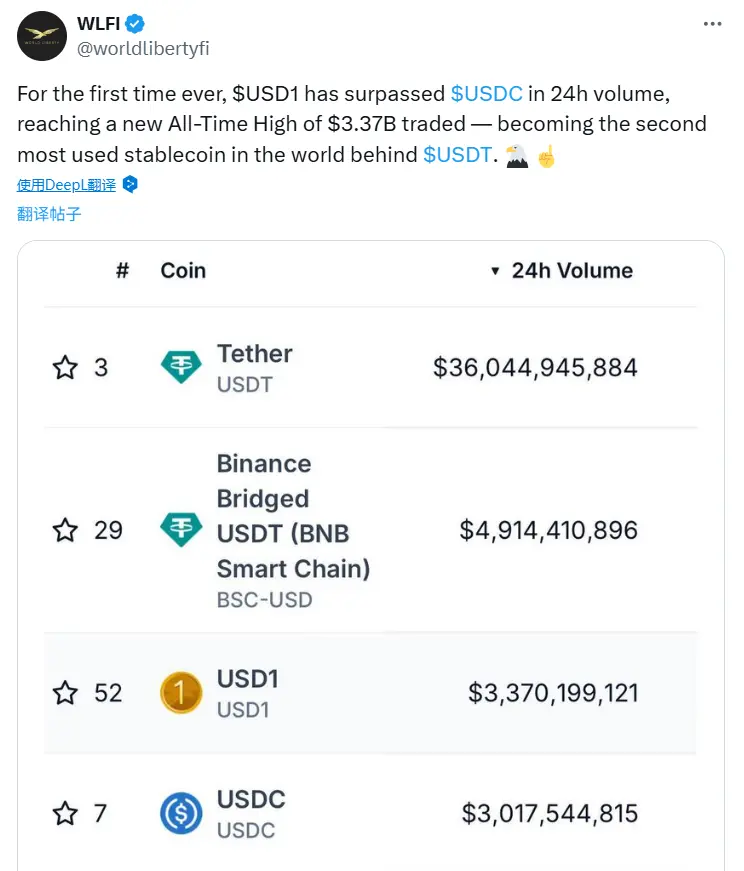This screenshot has width=744, height=871.
Task: Click the Coin column header
Action: (x=183, y=271)
